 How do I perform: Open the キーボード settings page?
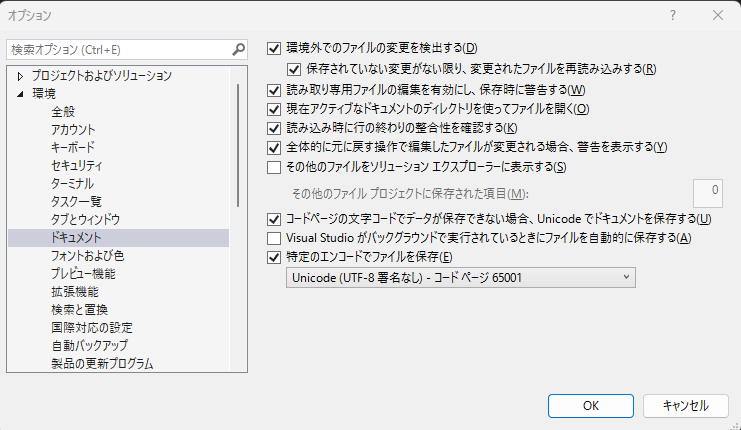pos(73,148)
